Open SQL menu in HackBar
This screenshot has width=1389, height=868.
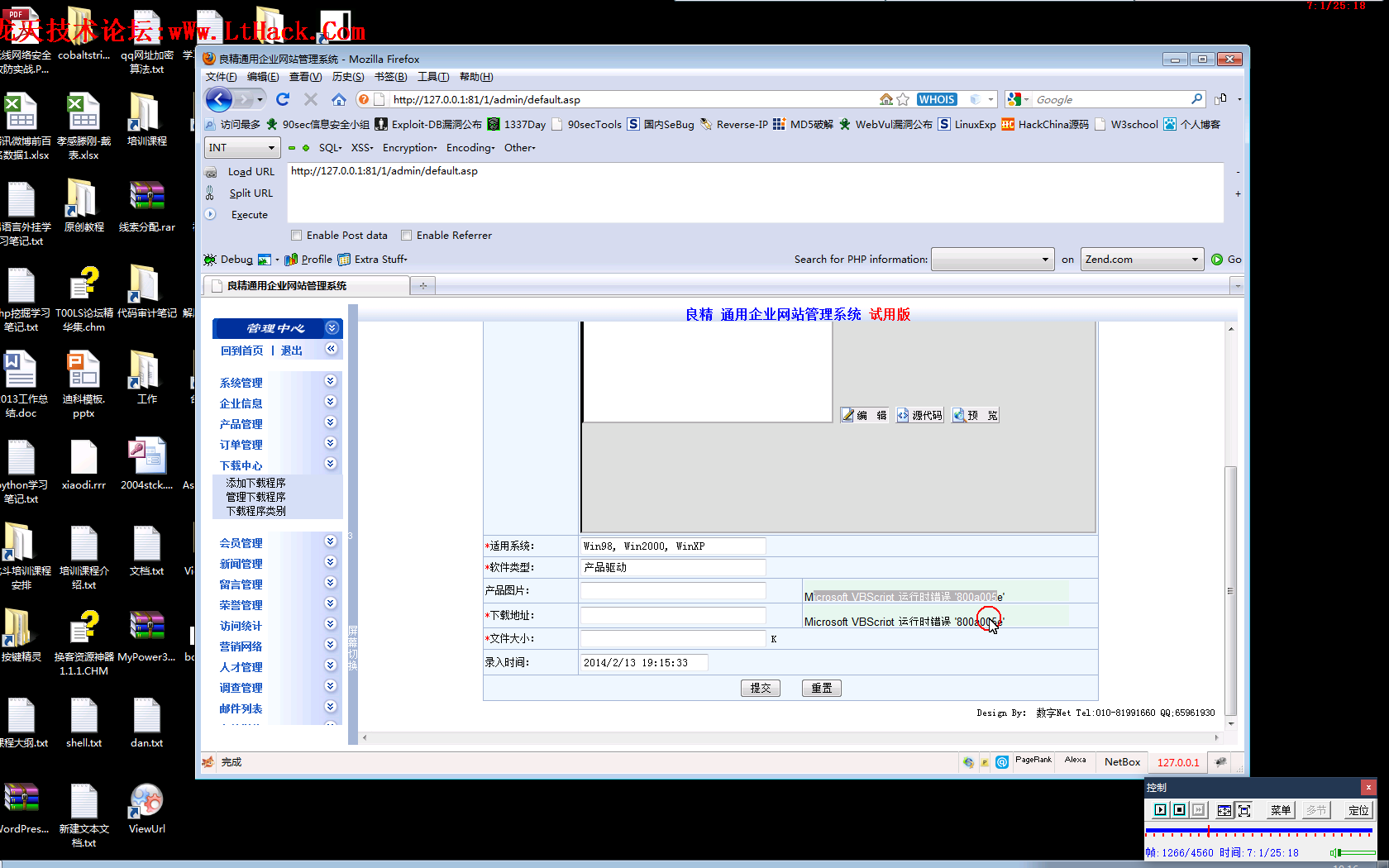(x=330, y=148)
